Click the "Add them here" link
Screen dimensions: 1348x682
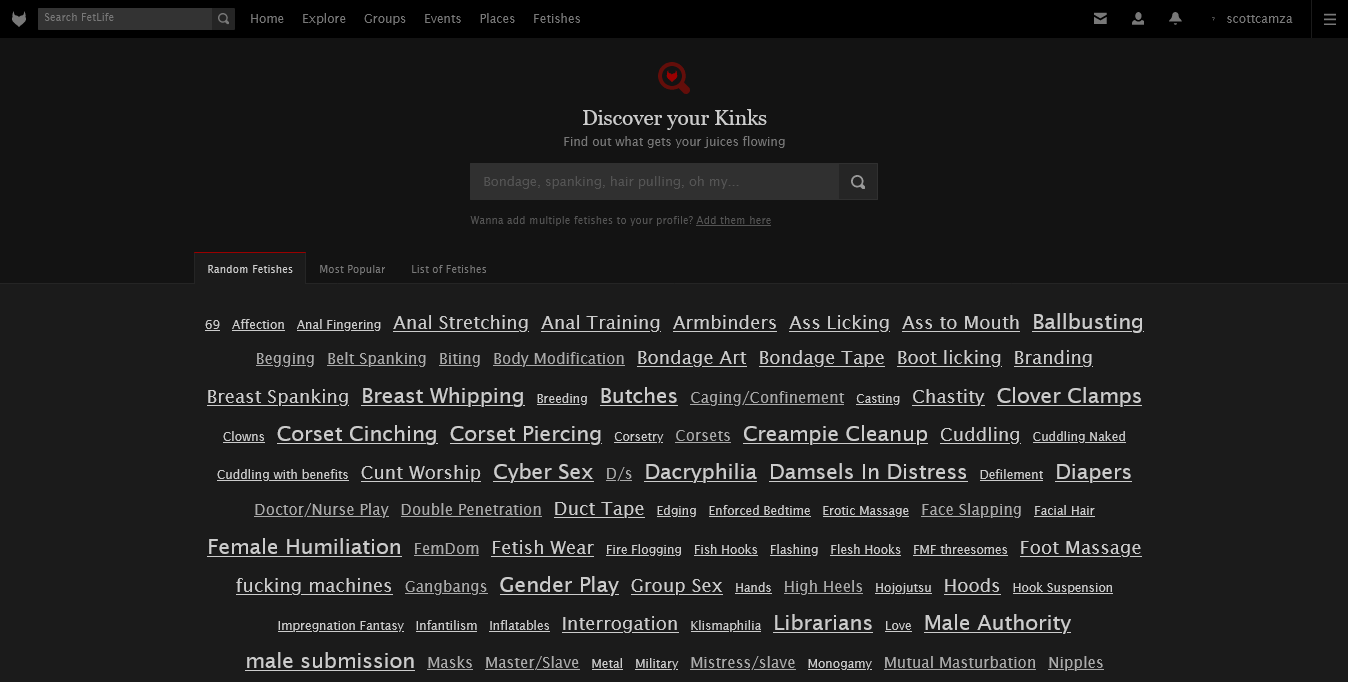[x=733, y=220]
